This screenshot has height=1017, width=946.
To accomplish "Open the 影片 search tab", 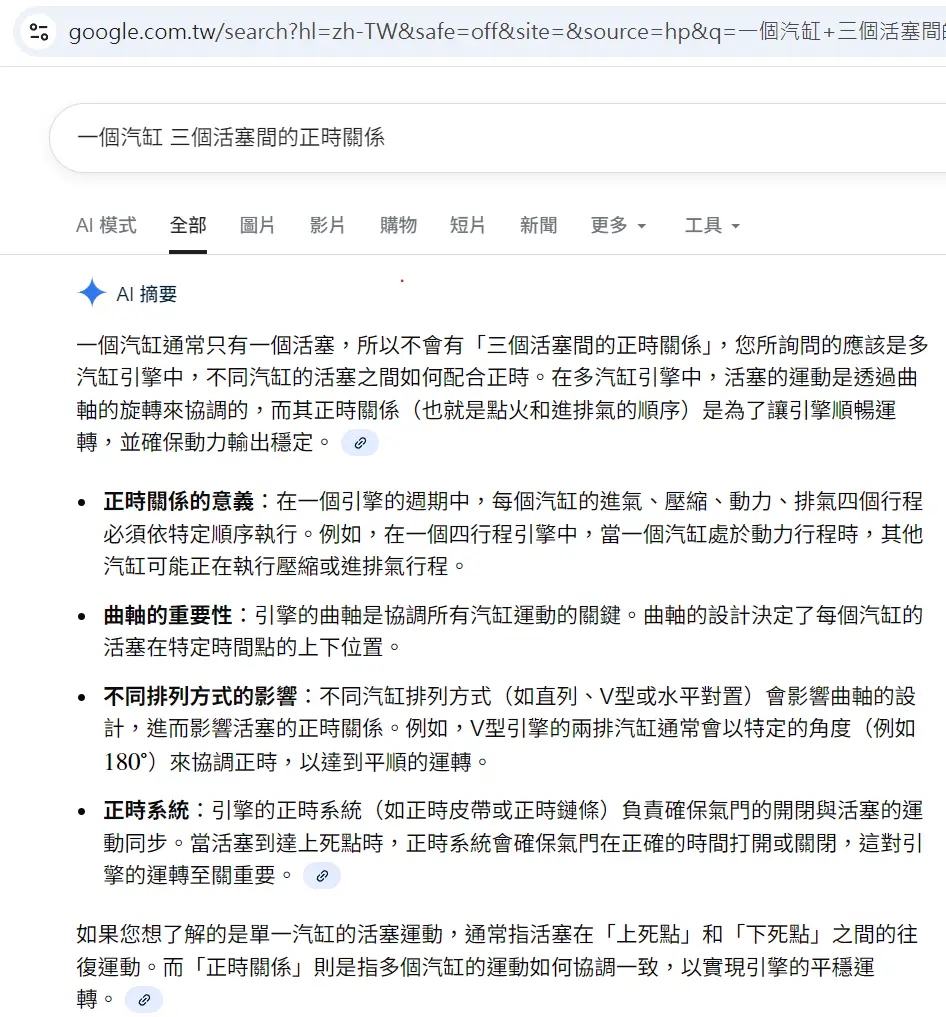I will [328, 226].
